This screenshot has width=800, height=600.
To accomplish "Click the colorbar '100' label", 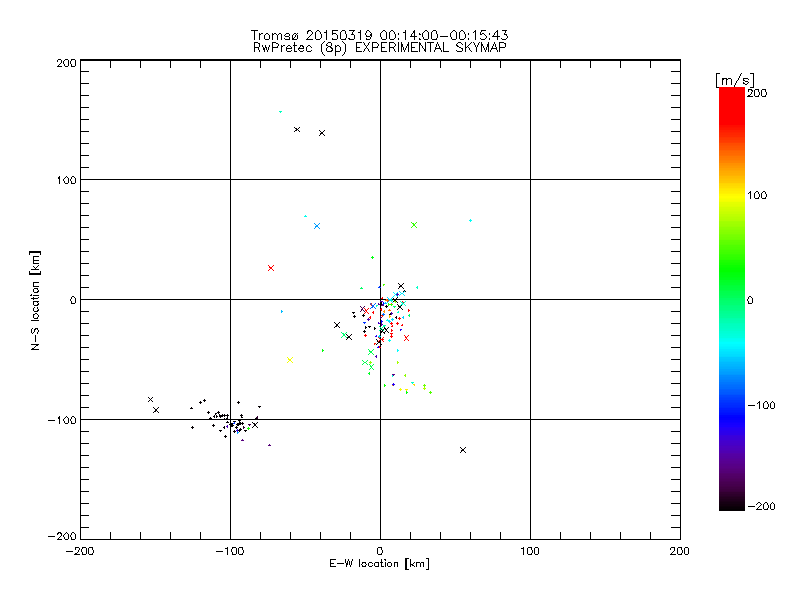I will click(757, 195).
